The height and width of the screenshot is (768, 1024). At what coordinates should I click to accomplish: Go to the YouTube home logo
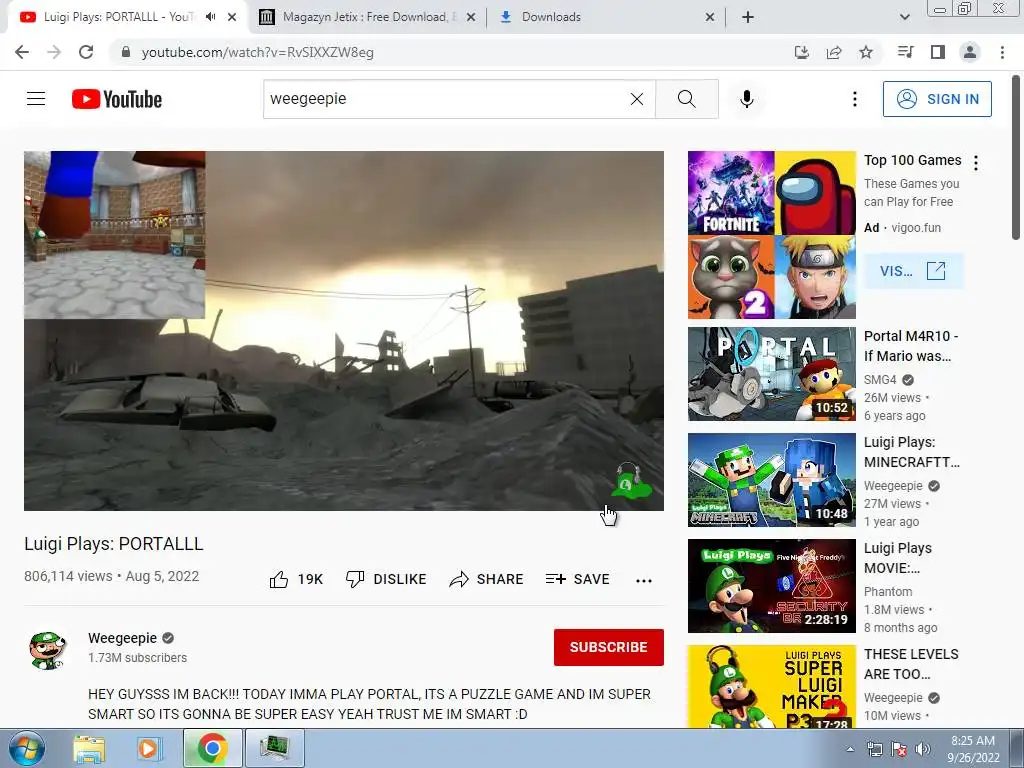click(117, 99)
